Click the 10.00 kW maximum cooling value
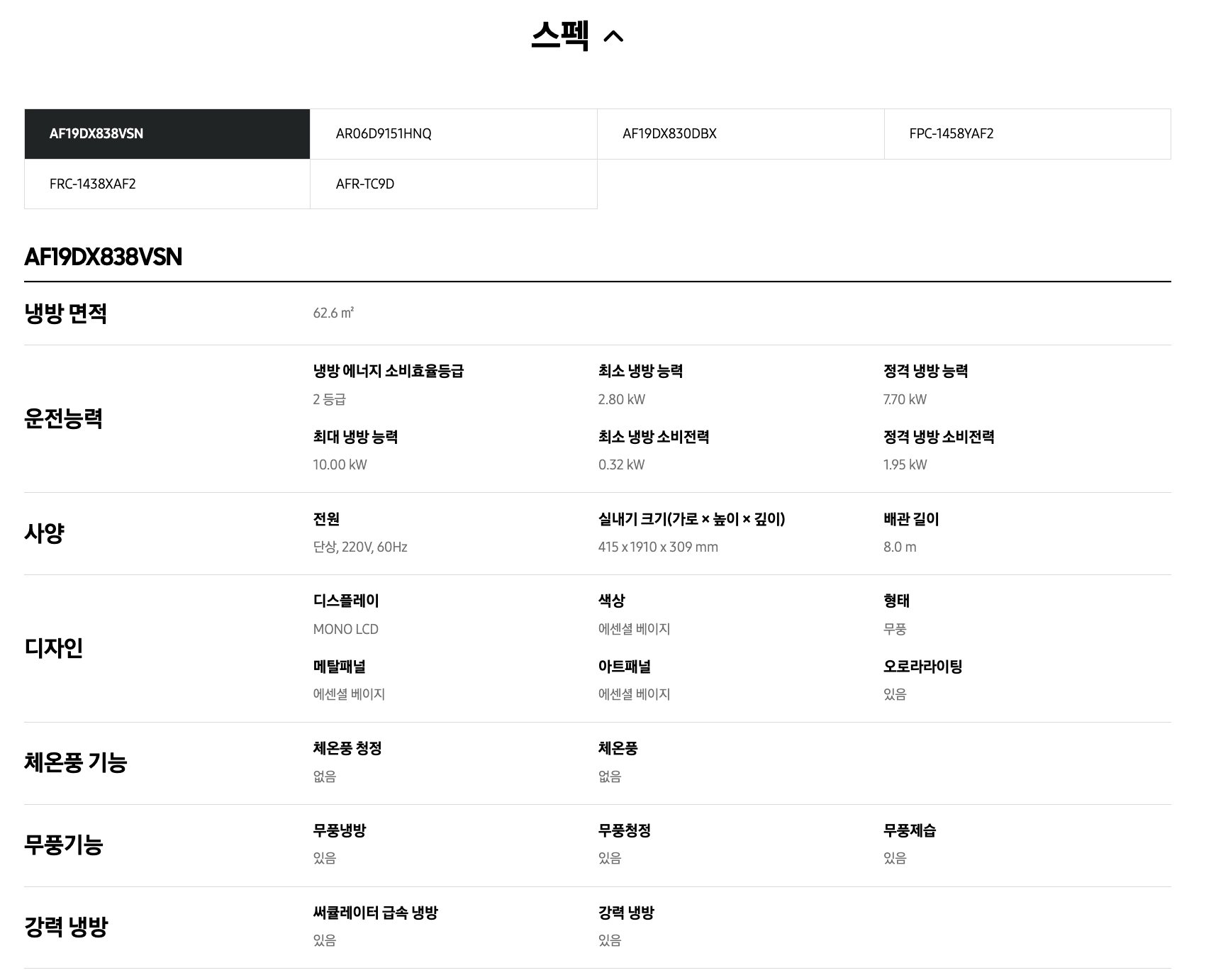The height and width of the screenshot is (980, 1211). (x=340, y=465)
